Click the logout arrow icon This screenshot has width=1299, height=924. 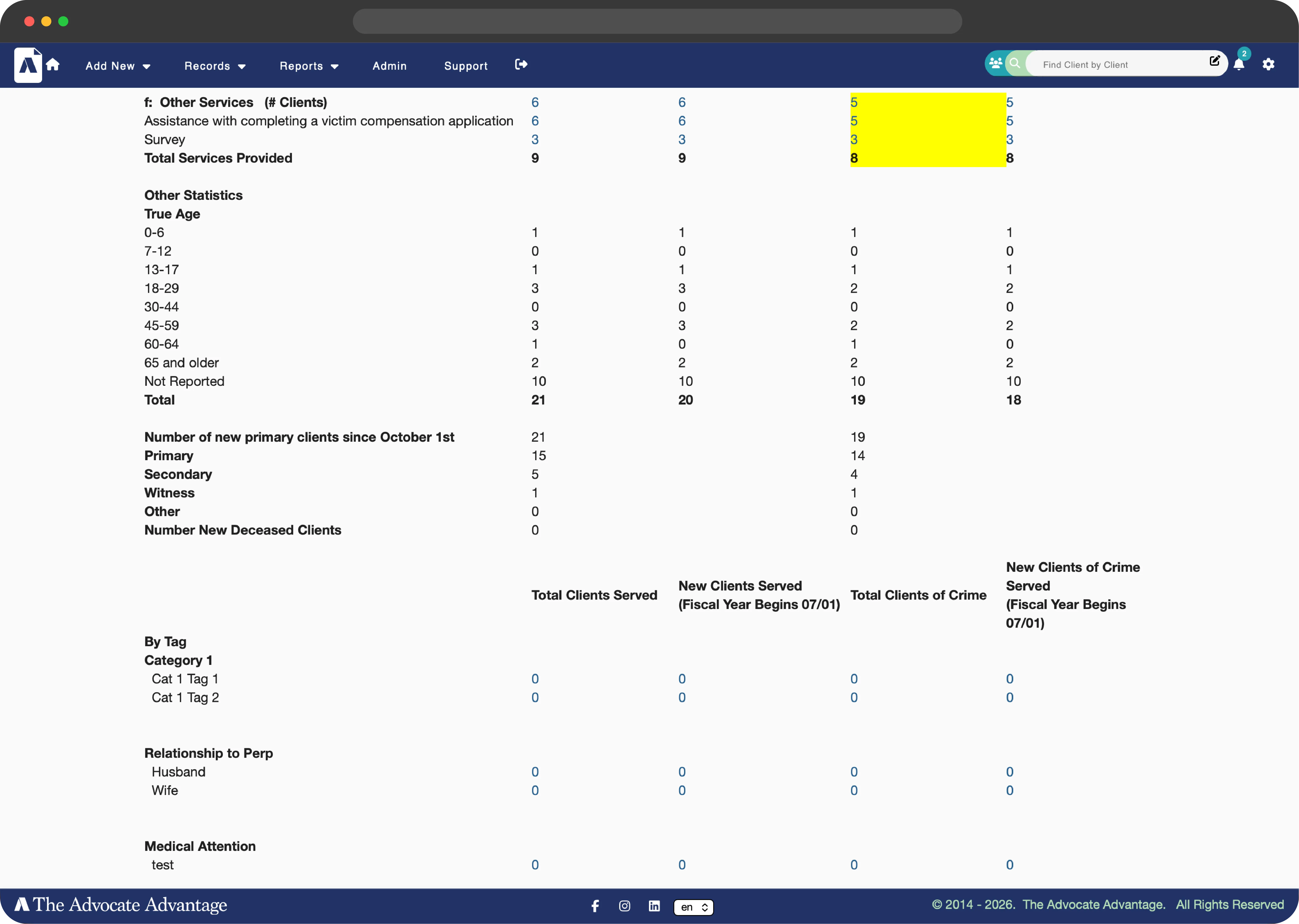[521, 64]
